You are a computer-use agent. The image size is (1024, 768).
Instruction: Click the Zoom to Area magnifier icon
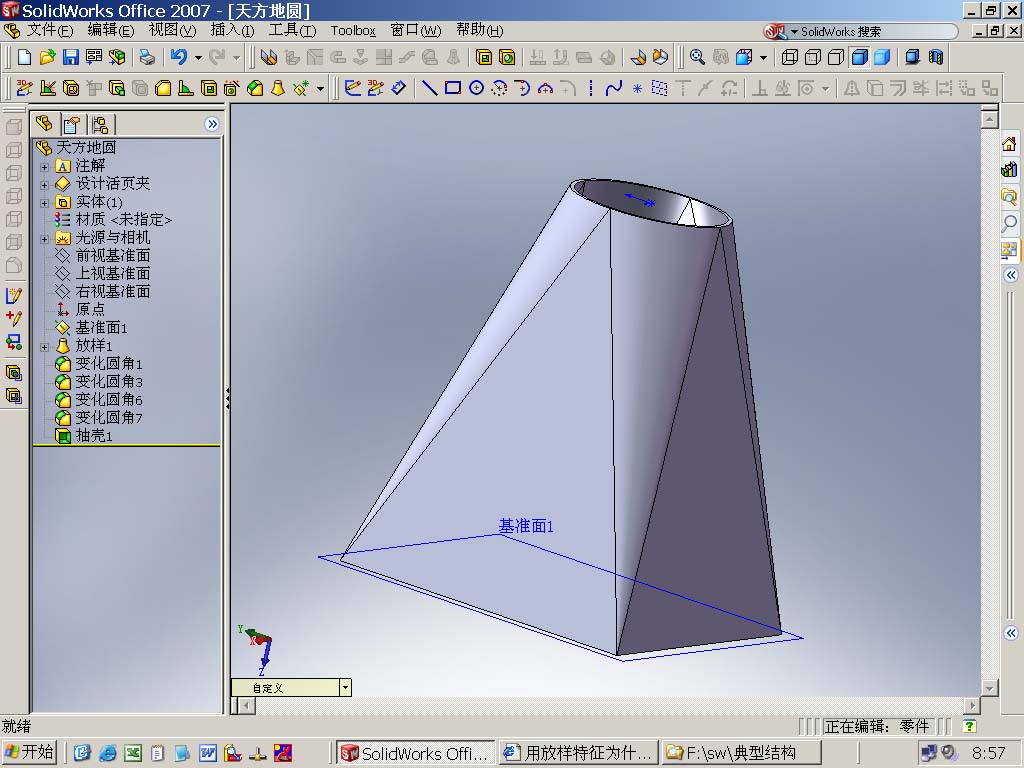(x=697, y=57)
